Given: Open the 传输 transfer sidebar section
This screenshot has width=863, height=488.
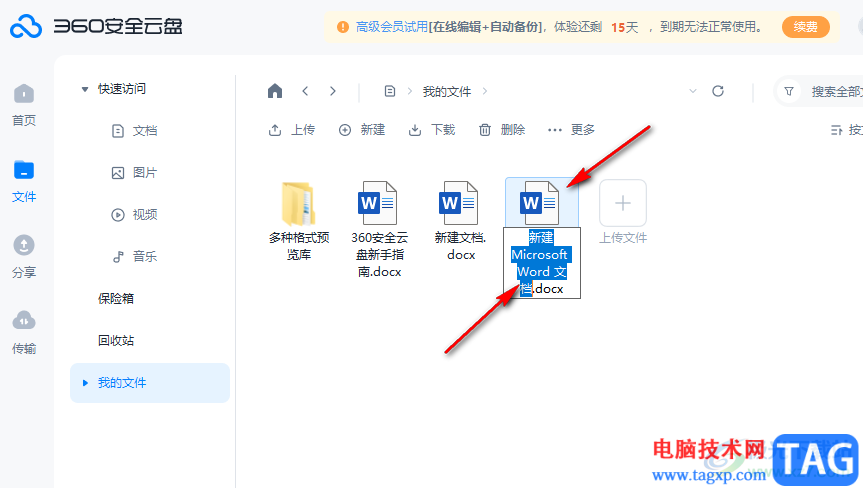Looking at the screenshot, I should pos(24,333).
